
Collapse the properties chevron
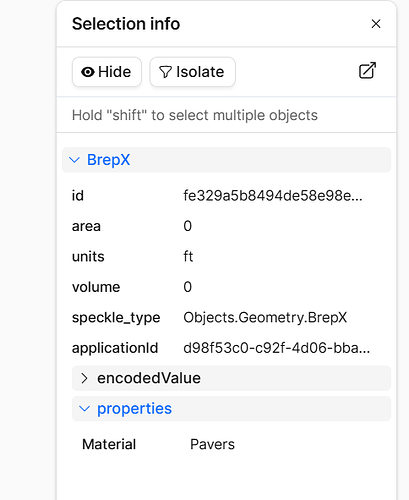pyautogui.click(x=84, y=409)
